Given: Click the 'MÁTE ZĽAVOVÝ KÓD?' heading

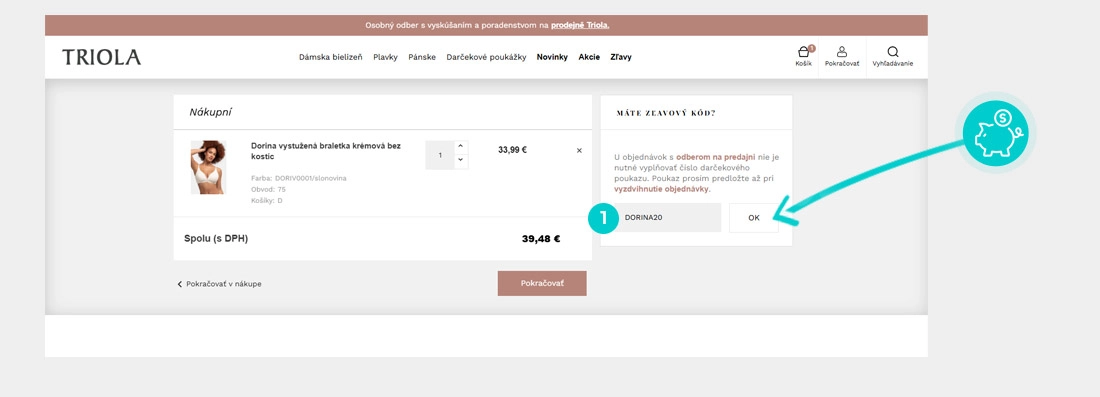Looking at the screenshot, I should tap(666, 112).
